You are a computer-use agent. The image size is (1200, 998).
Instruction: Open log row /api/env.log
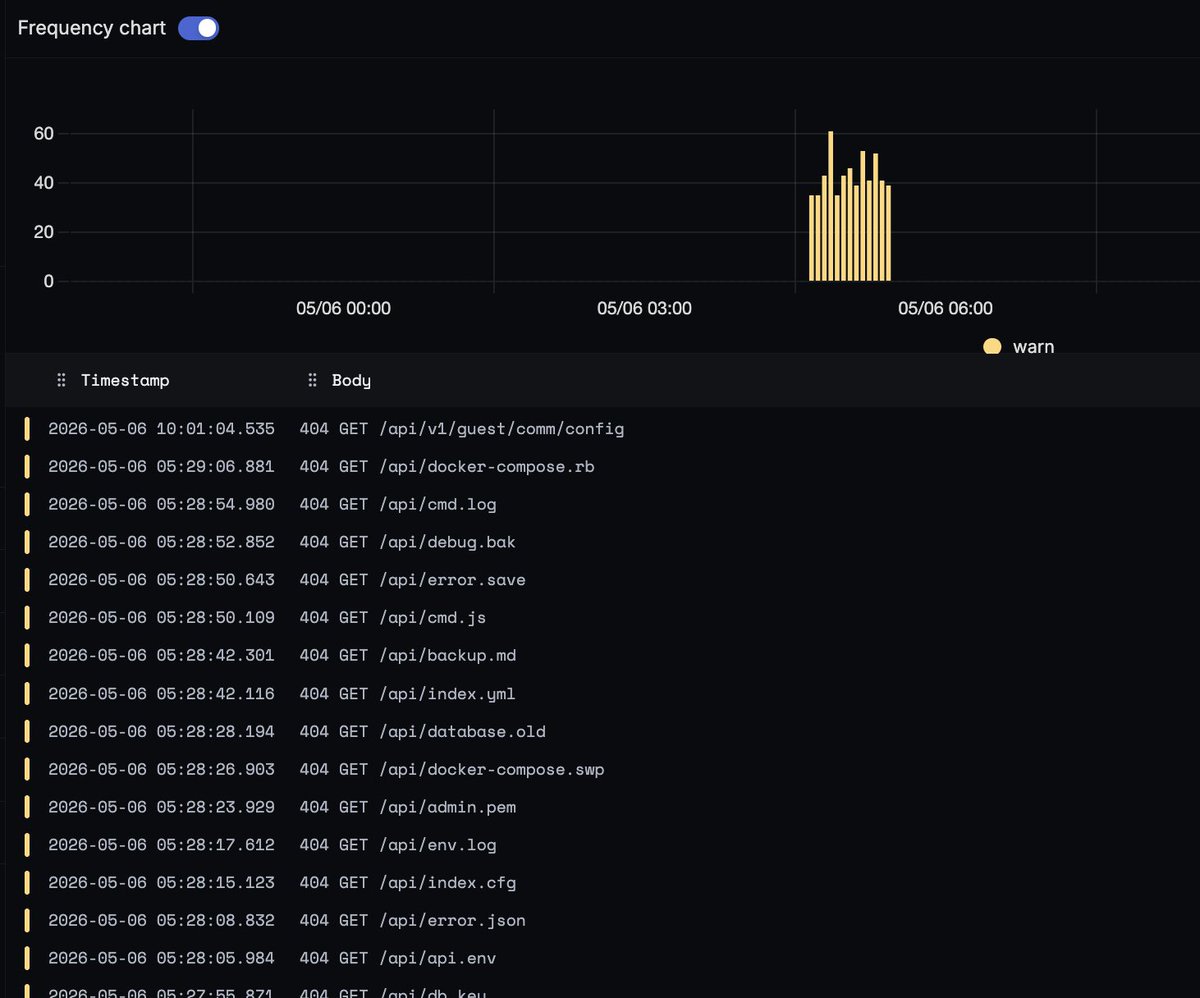[600, 845]
